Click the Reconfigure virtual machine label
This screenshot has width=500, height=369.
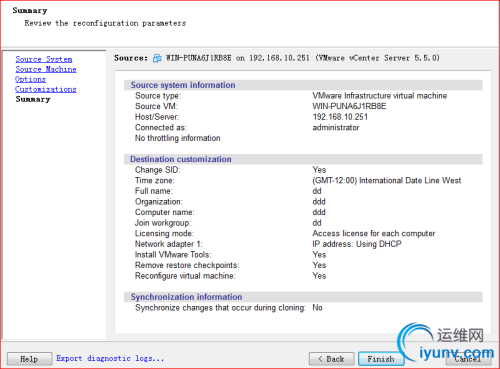(x=185, y=276)
